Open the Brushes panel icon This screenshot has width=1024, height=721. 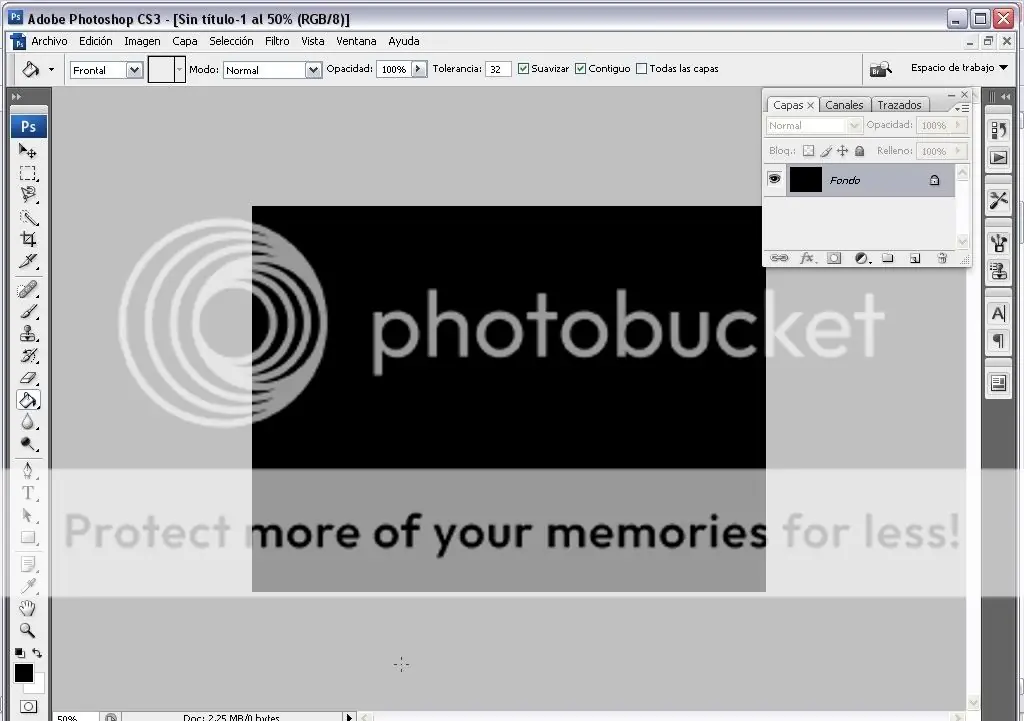(x=999, y=243)
